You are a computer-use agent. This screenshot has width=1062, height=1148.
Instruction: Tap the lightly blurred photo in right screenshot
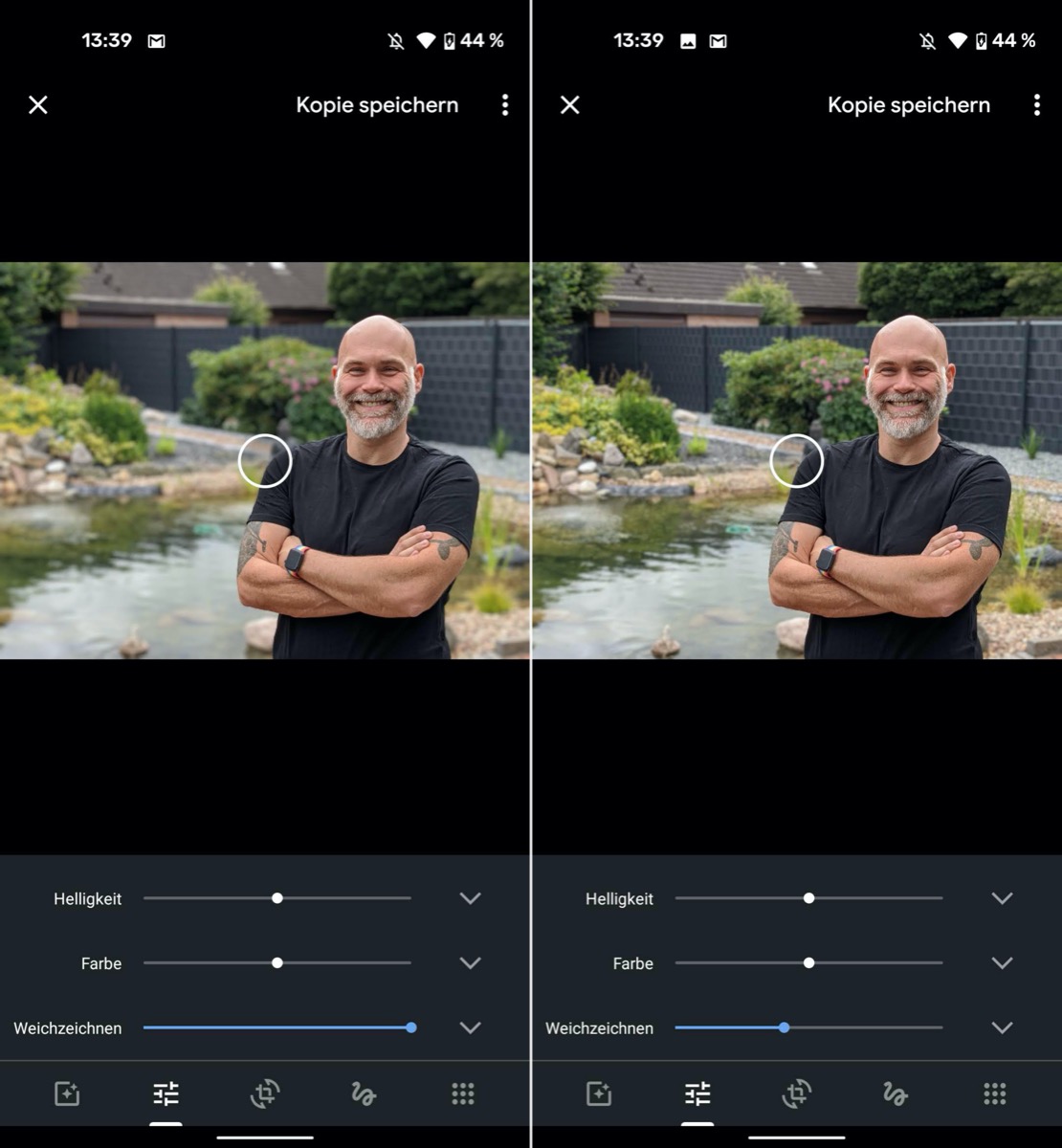point(797,460)
